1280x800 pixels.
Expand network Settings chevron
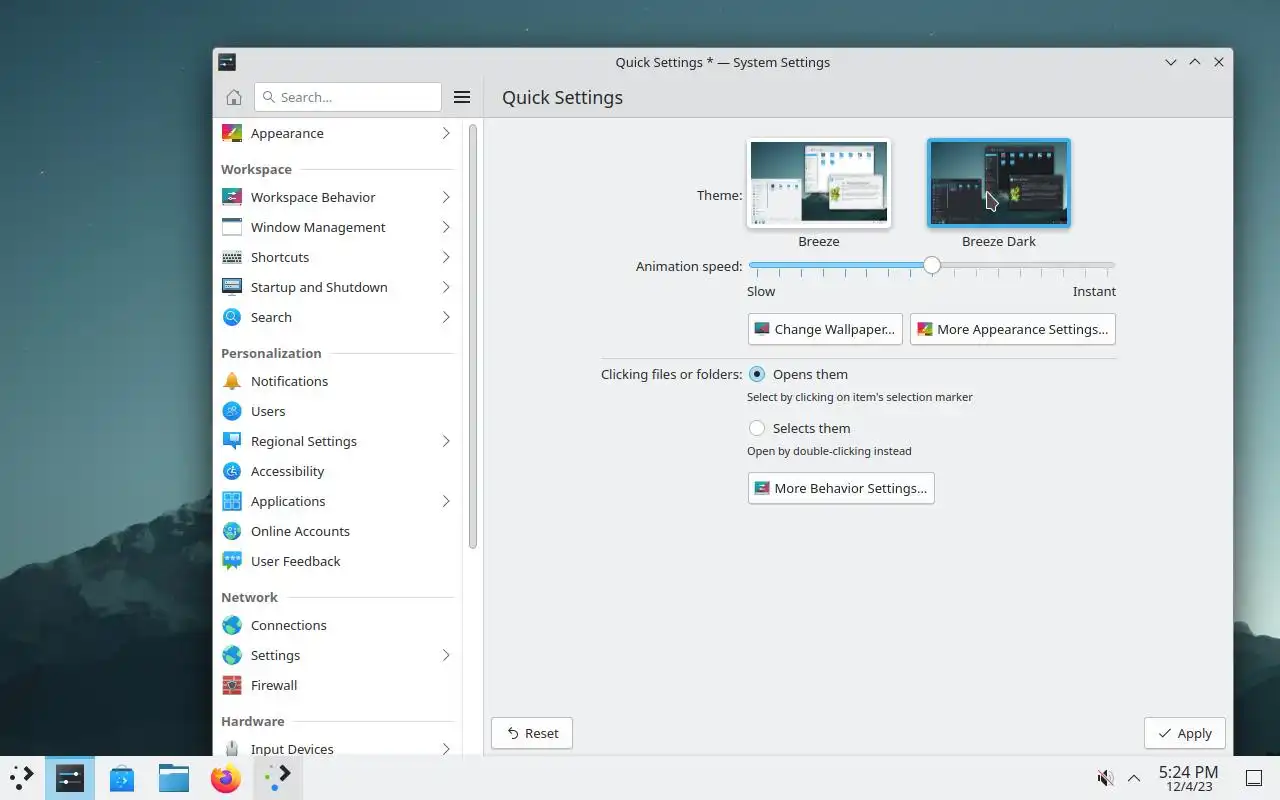[x=446, y=655]
